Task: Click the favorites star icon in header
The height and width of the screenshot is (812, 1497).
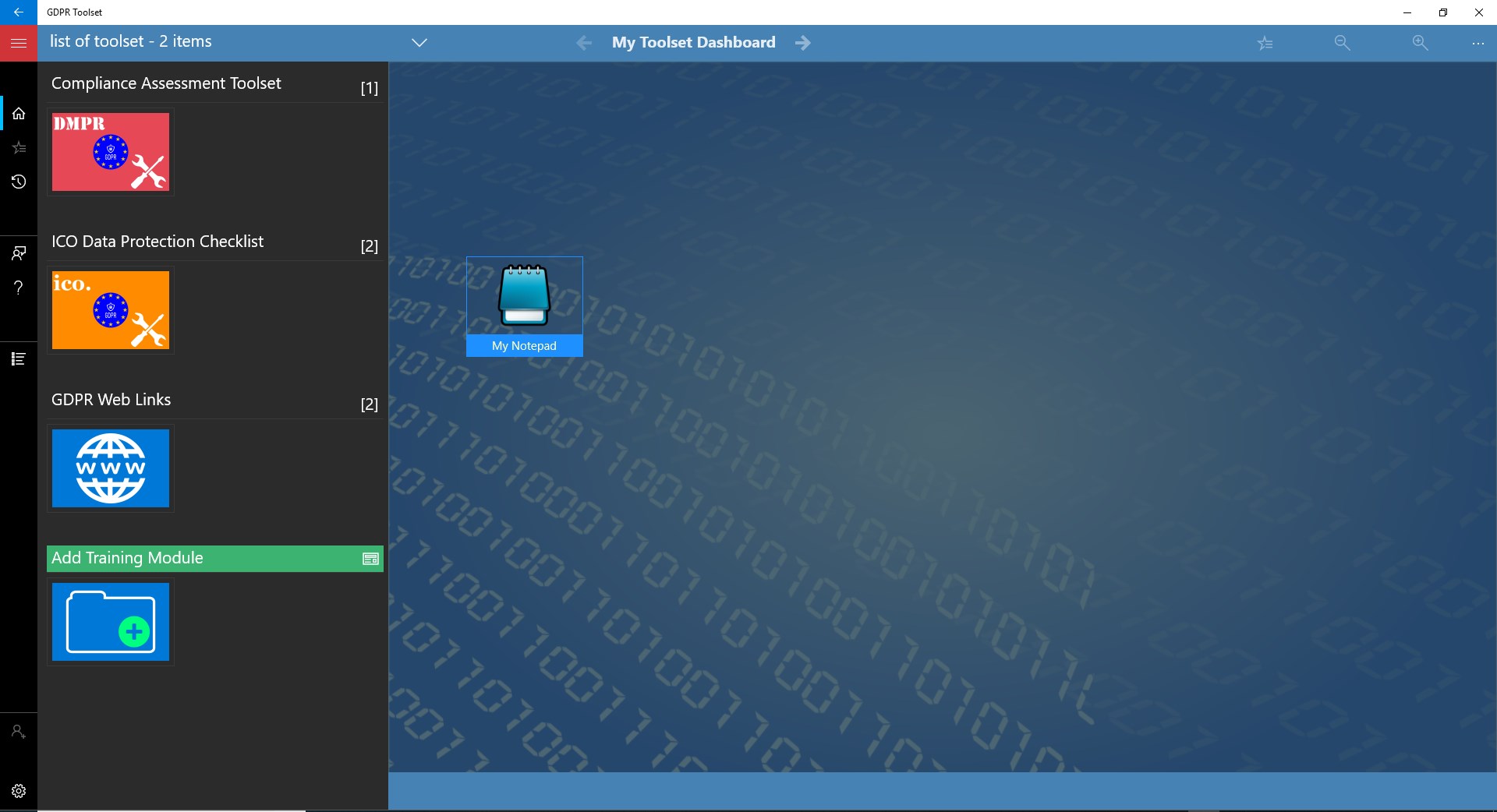Action: tap(1265, 43)
